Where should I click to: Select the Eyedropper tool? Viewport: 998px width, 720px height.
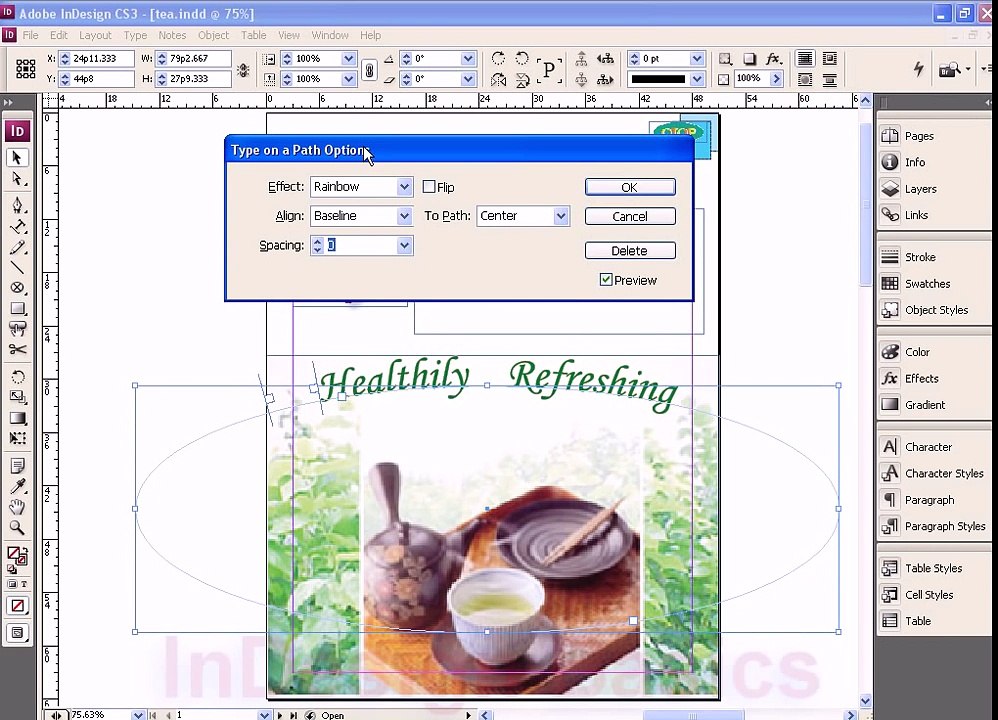tap(17, 486)
